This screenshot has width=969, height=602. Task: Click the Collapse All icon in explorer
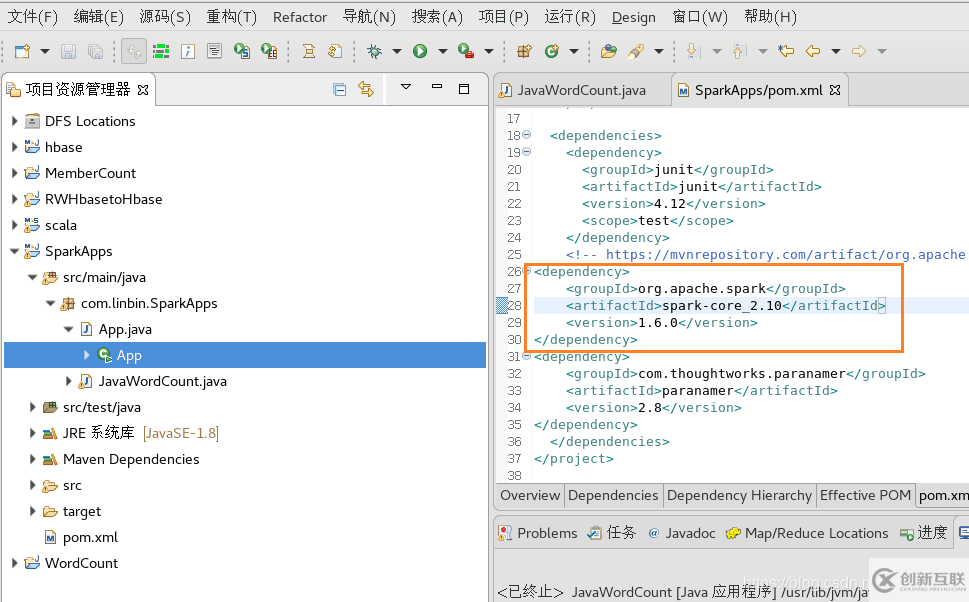click(x=339, y=90)
